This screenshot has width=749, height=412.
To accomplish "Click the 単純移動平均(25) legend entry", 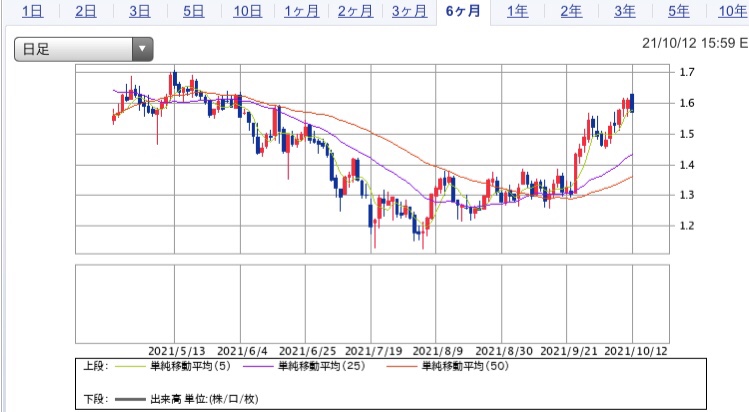I will pos(321,366).
